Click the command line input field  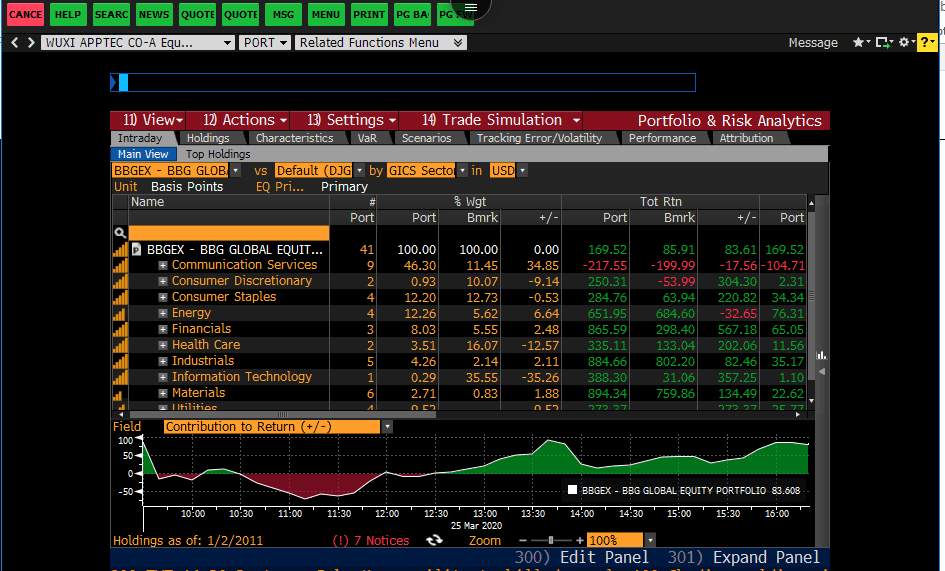click(x=403, y=83)
